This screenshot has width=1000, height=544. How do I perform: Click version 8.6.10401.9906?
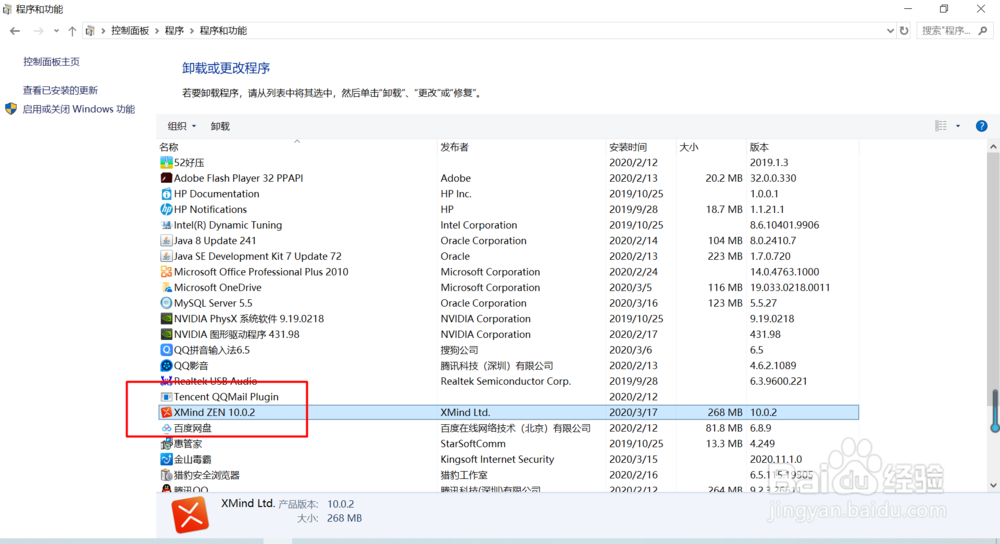pyautogui.click(x=784, y=225)
